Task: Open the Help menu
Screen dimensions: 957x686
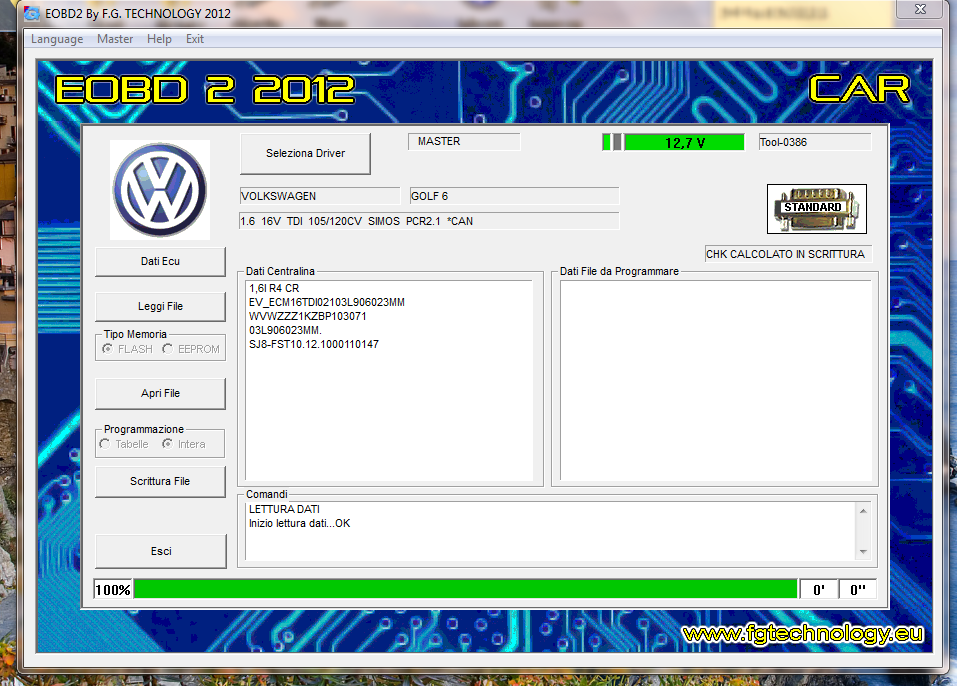Action: click(159, 39)
